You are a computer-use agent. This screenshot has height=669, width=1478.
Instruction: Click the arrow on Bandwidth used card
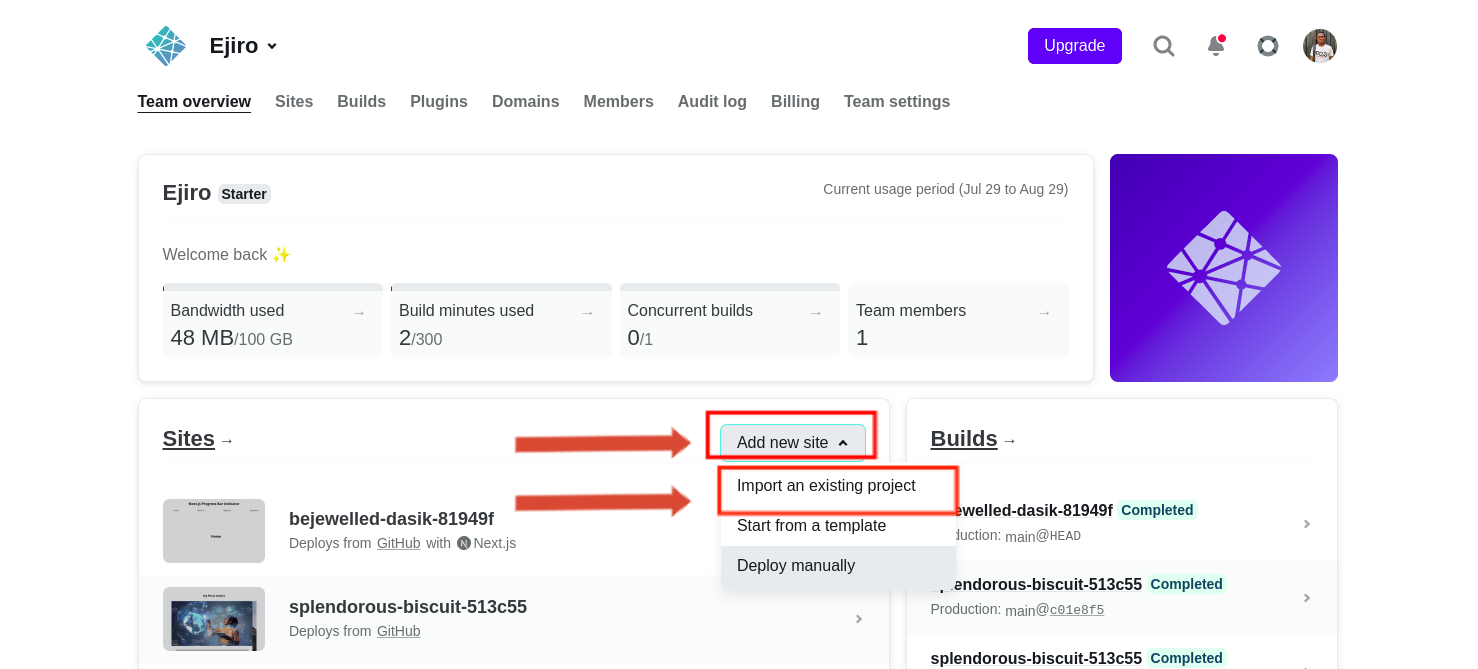(x=359, y=313)
